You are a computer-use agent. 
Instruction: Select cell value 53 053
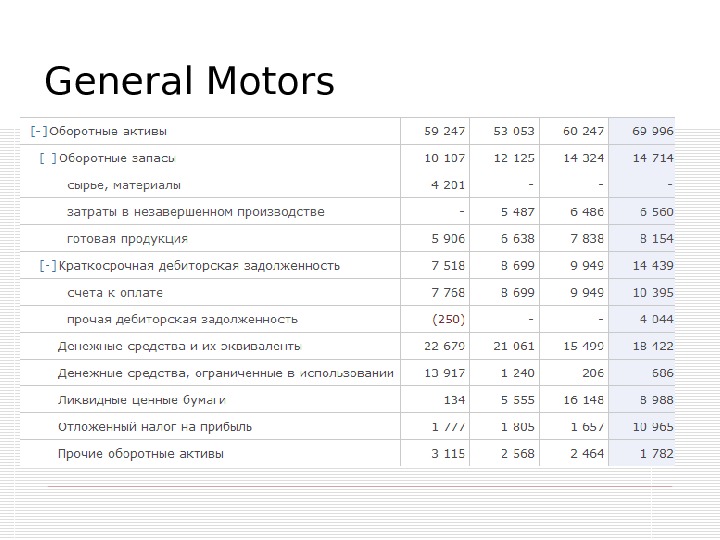click(514, 131)
